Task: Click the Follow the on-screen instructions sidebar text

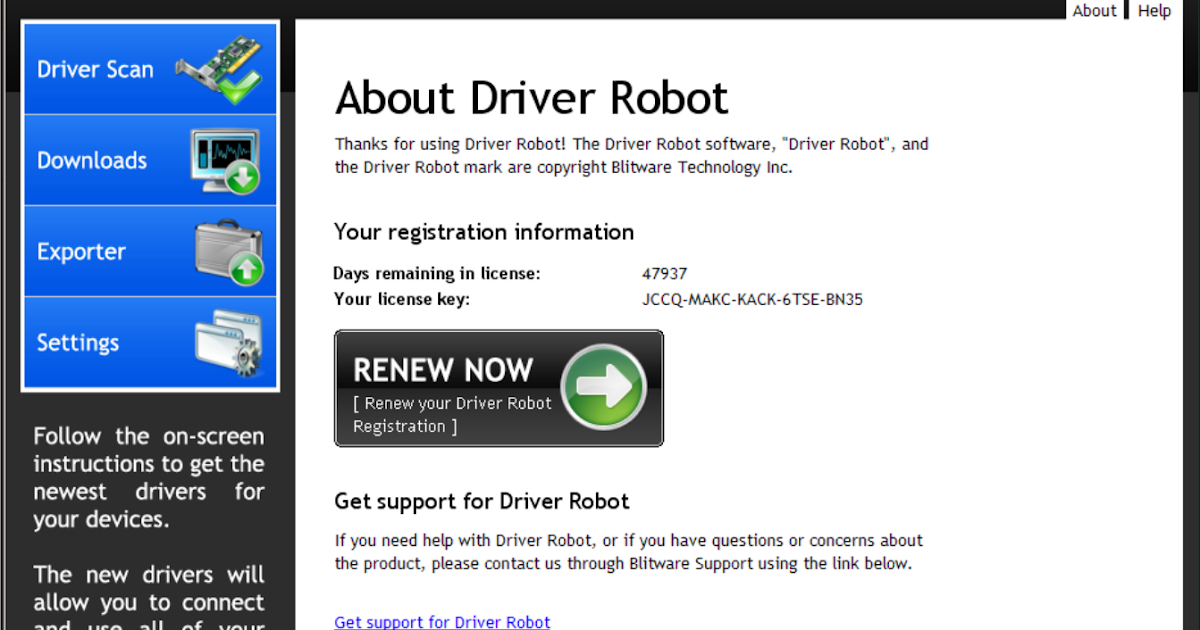Action: pyautogui.click(x=149, y=478)
